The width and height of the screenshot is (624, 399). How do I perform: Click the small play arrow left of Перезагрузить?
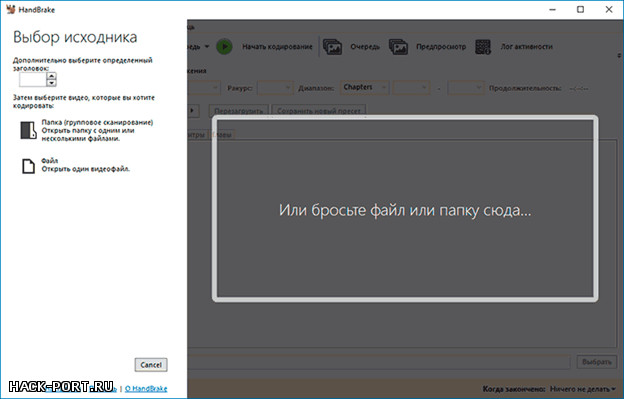(x=193, y=111)
